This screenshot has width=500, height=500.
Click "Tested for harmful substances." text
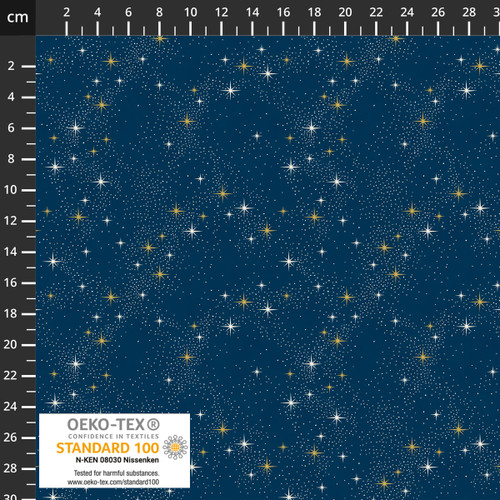116,473
